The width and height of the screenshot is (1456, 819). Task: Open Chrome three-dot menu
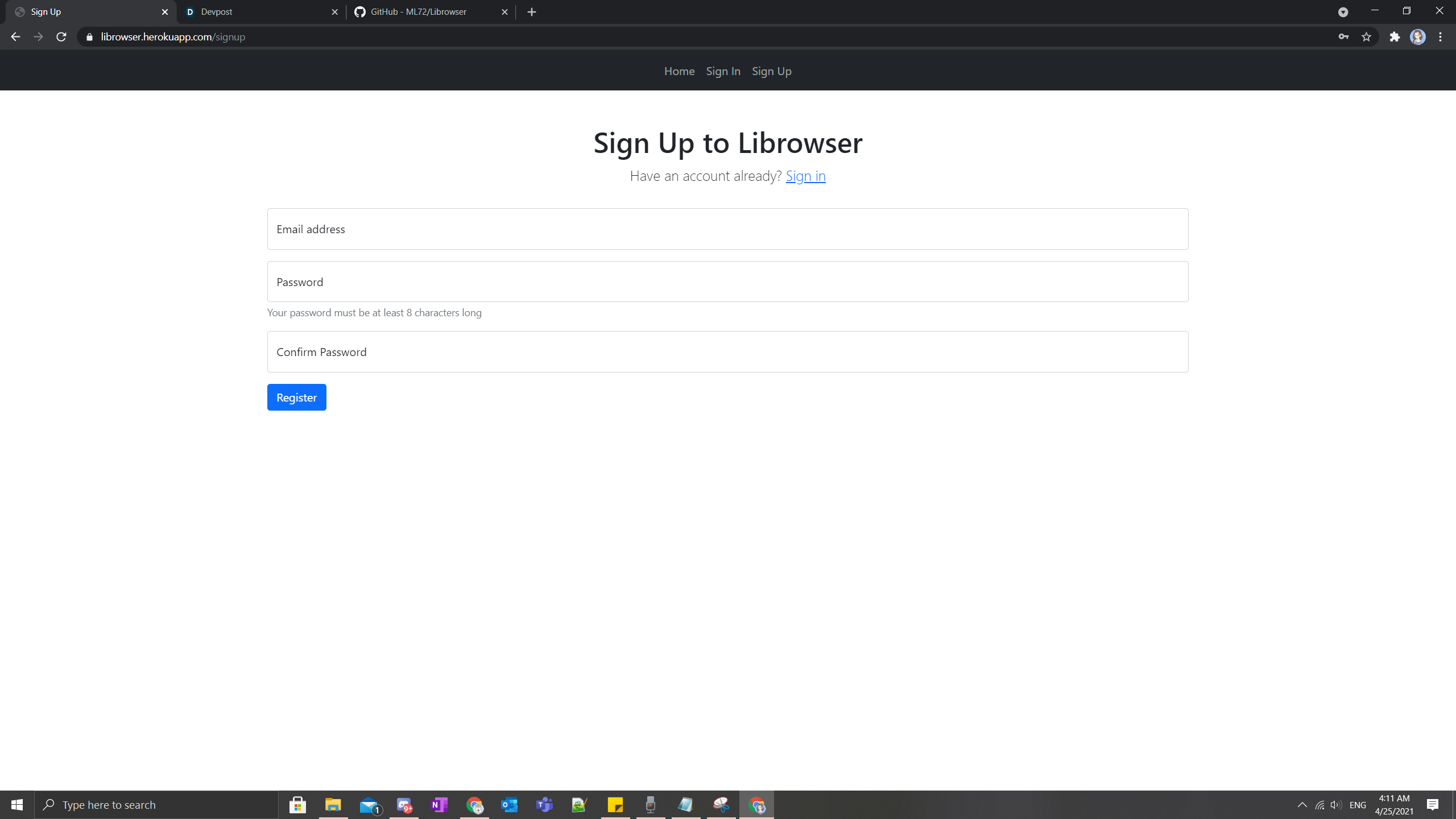coord(1441,37)
